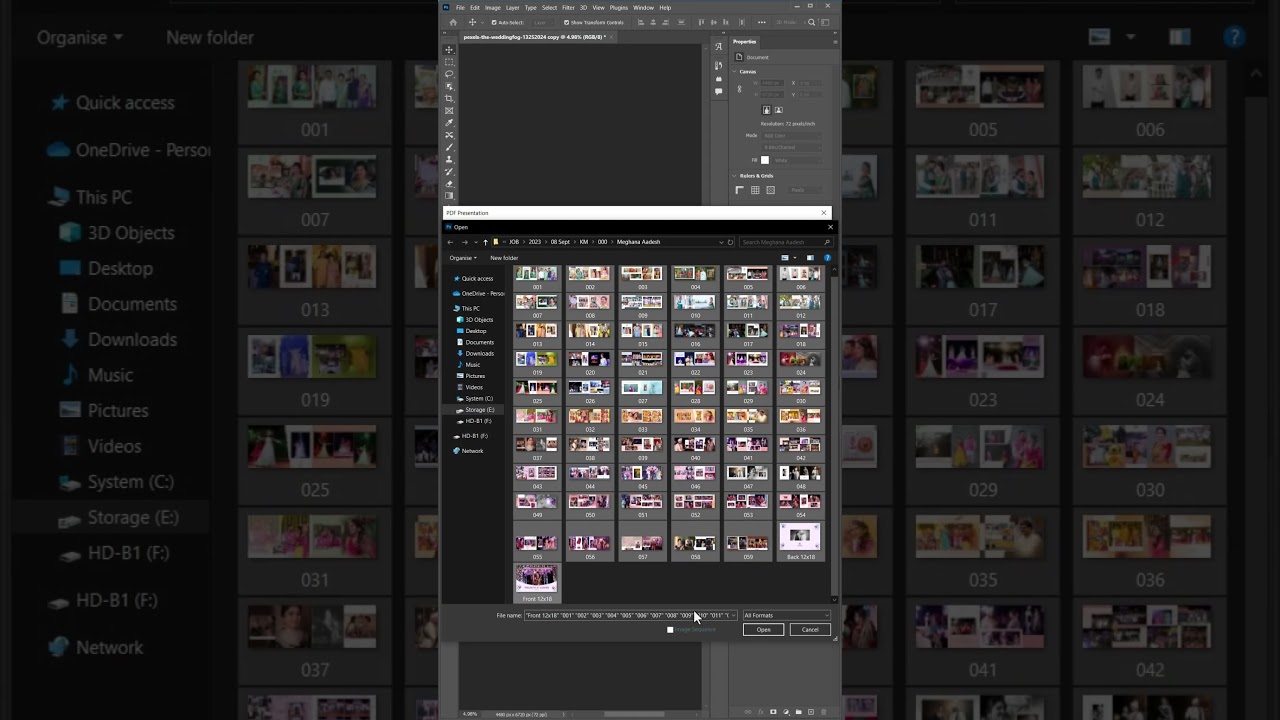Select the Front 12x18 thumbnail
The width and height of the screenshot is (1280, 720).
[x=537, y=583]
